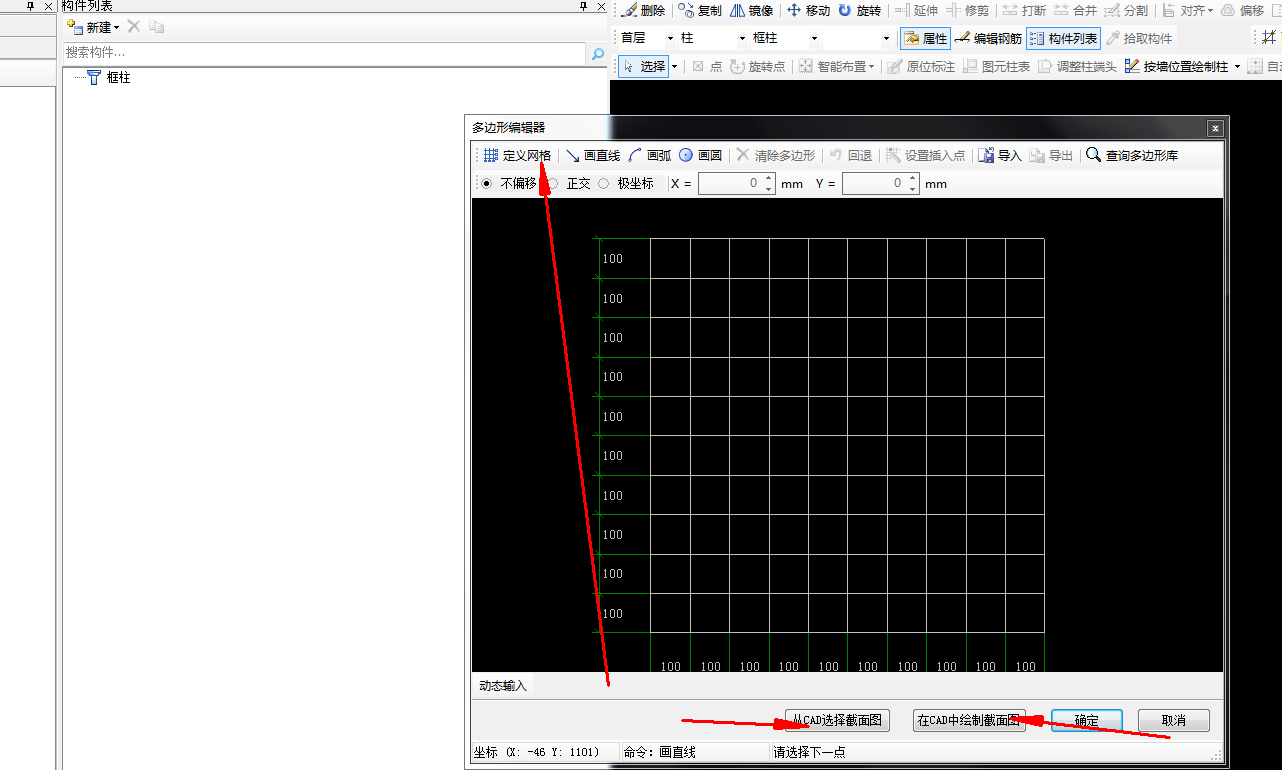The image size is (1282, 770).
Task: Click the 分割 split tool
Action: pos(1126,11)
